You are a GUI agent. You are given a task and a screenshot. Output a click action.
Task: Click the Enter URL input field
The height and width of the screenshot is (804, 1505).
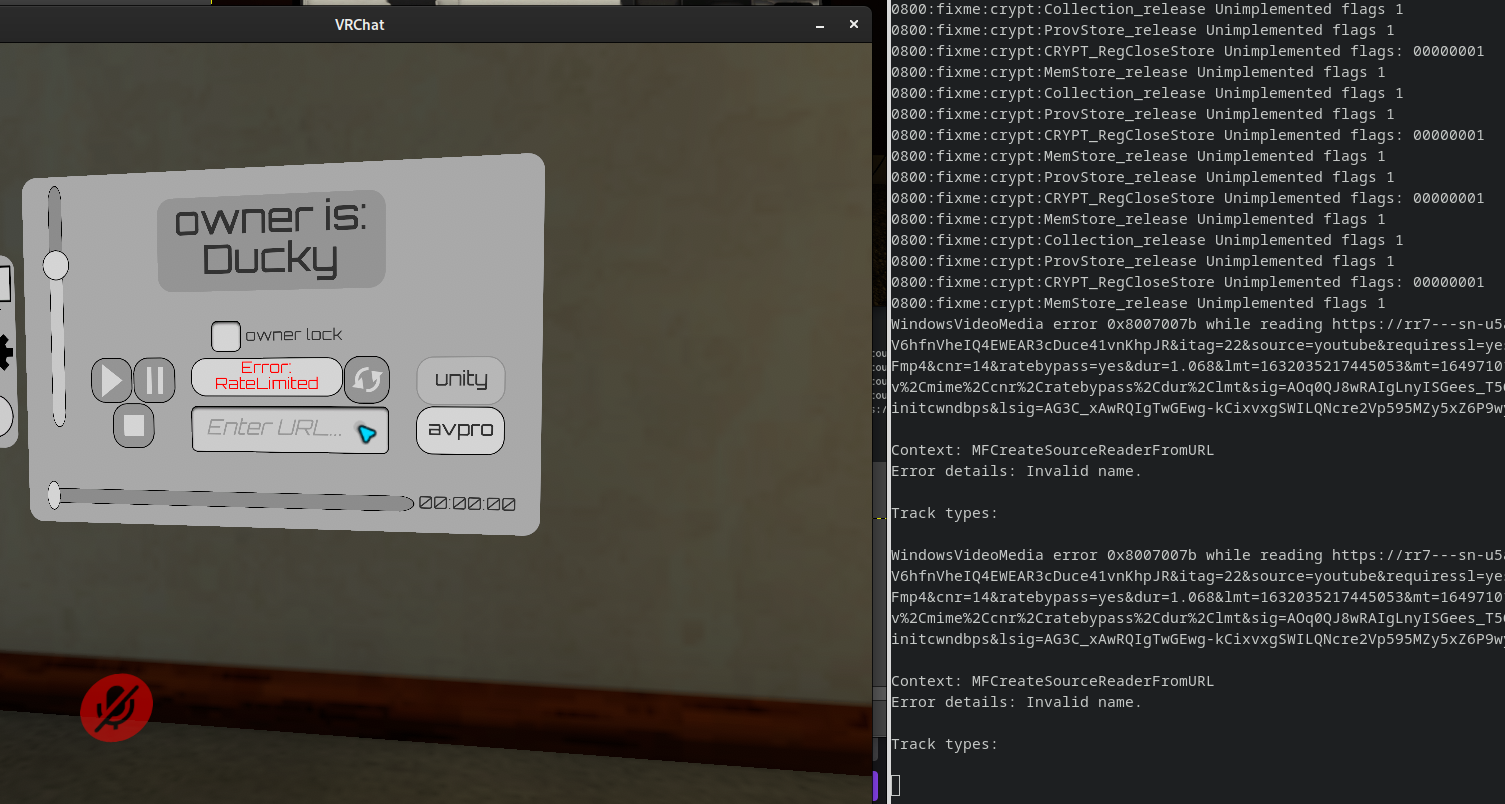coord(290,429)
